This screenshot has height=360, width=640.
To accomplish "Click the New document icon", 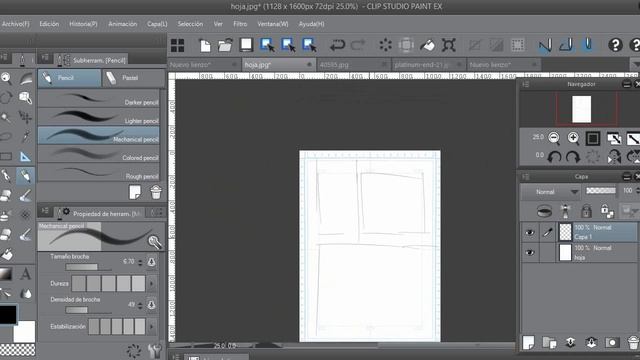I will 205,45.
